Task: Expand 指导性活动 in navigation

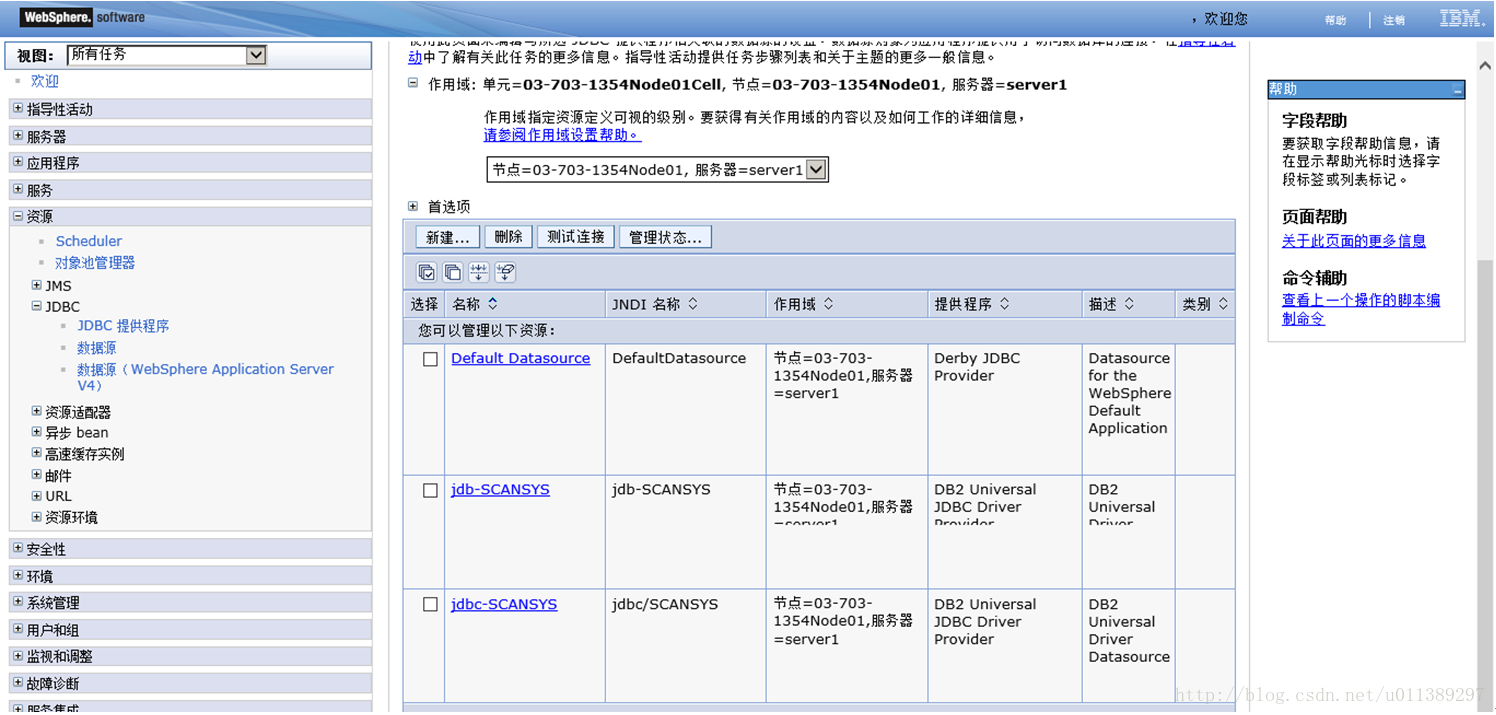Action: (18, 109)
